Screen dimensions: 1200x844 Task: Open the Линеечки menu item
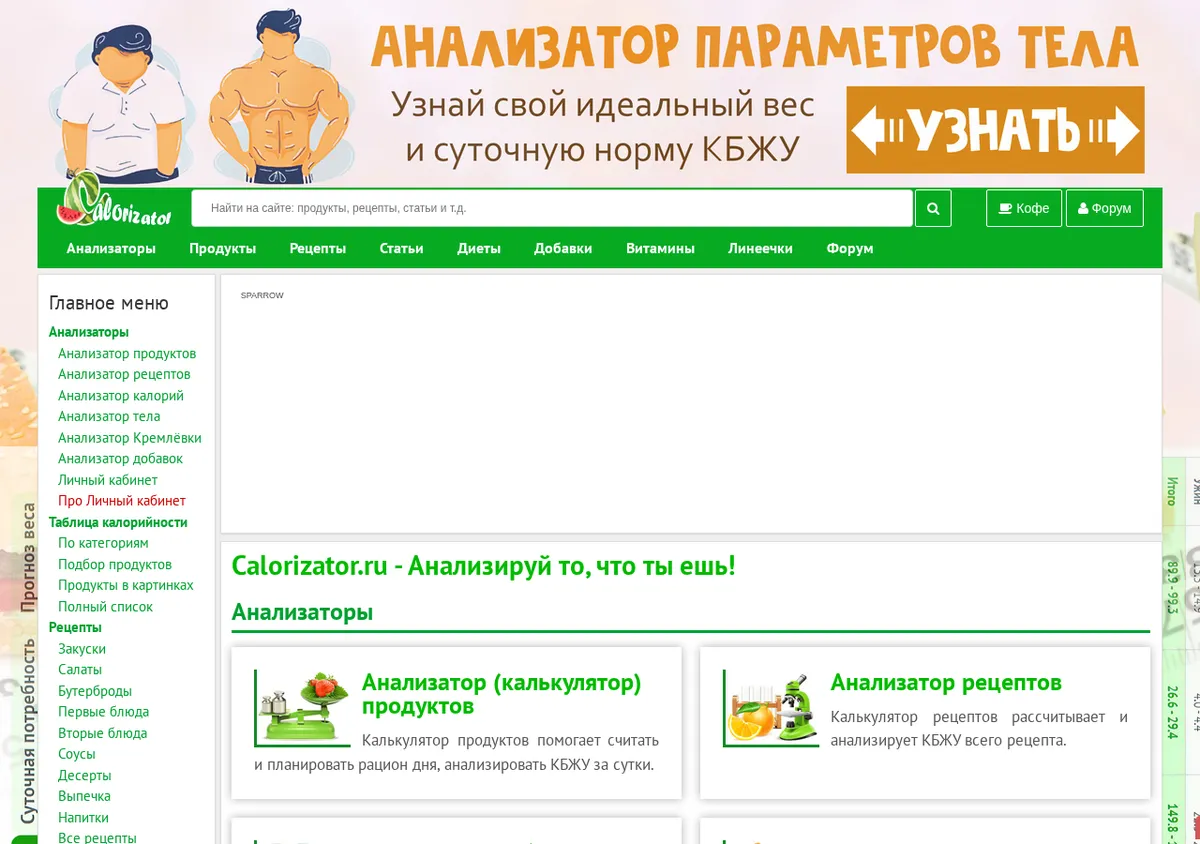point(760,248)
